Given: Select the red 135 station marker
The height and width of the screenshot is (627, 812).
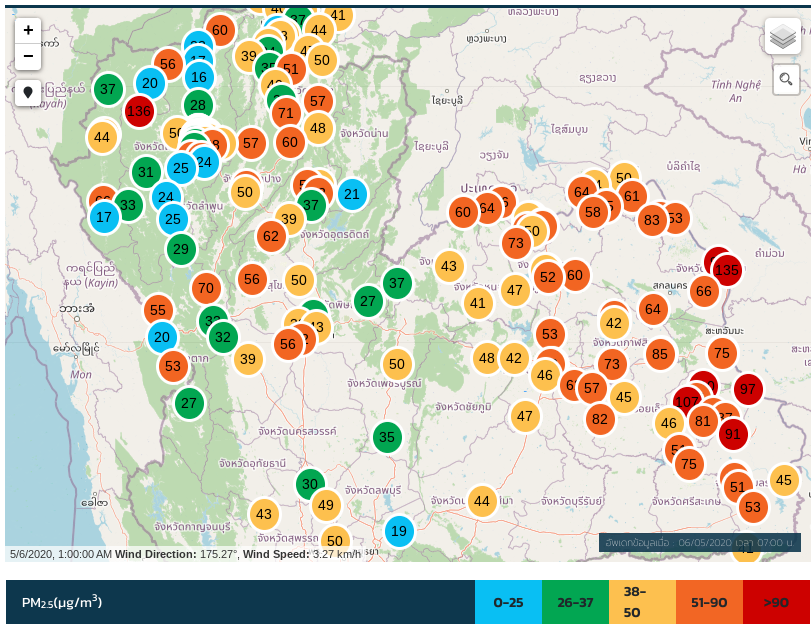Looking at the screenshot, I should tap(727, 270).
